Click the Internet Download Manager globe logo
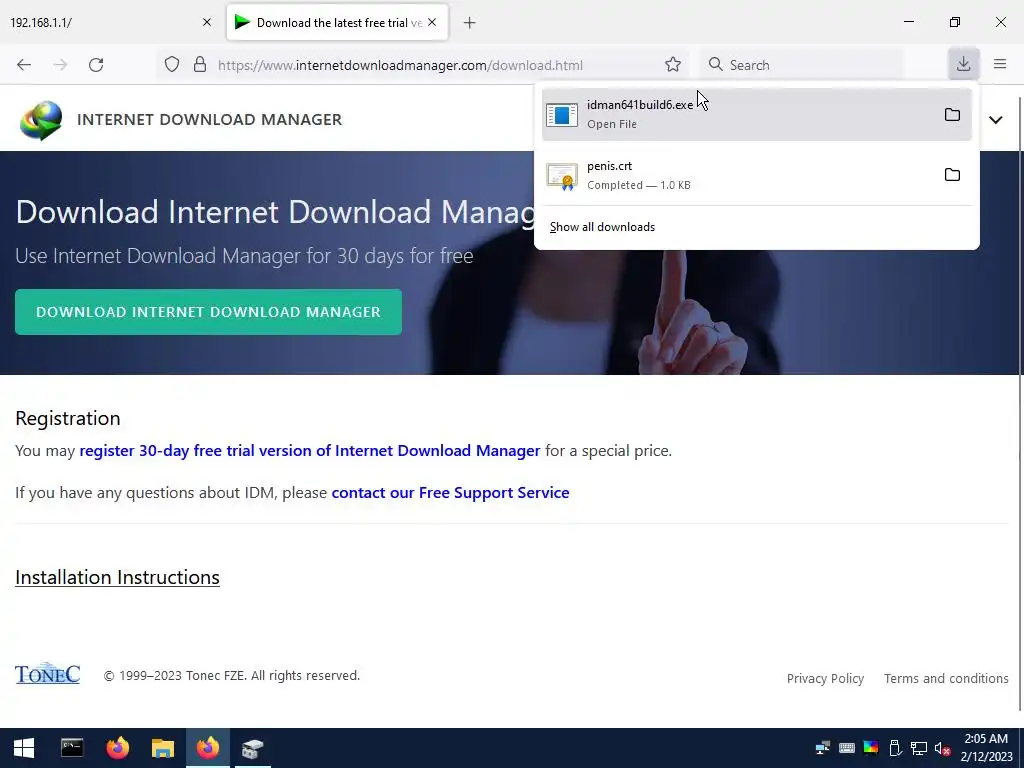 pyautogui.click(x=40, y=120)
